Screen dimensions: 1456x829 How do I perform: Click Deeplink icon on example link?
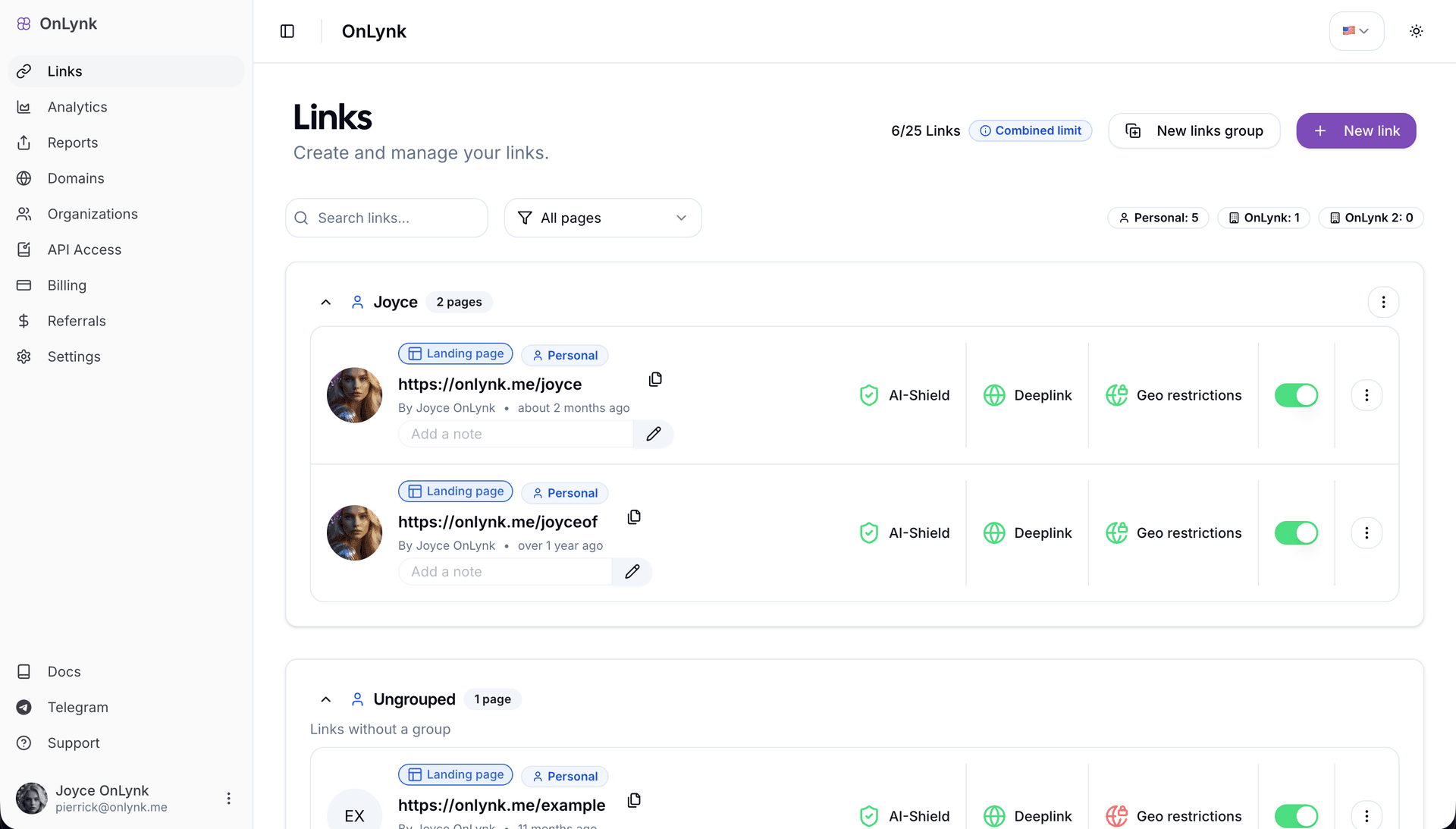tap(994, 816)
